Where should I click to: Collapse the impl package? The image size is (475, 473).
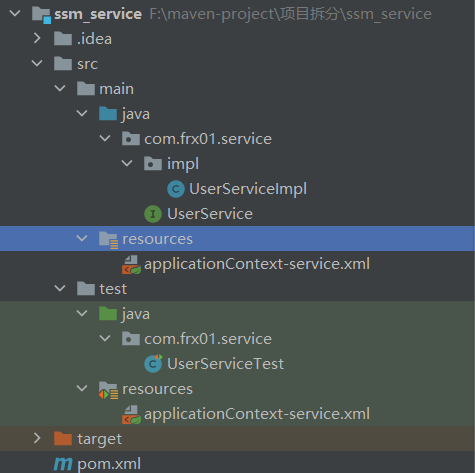[x=127, y=163]
